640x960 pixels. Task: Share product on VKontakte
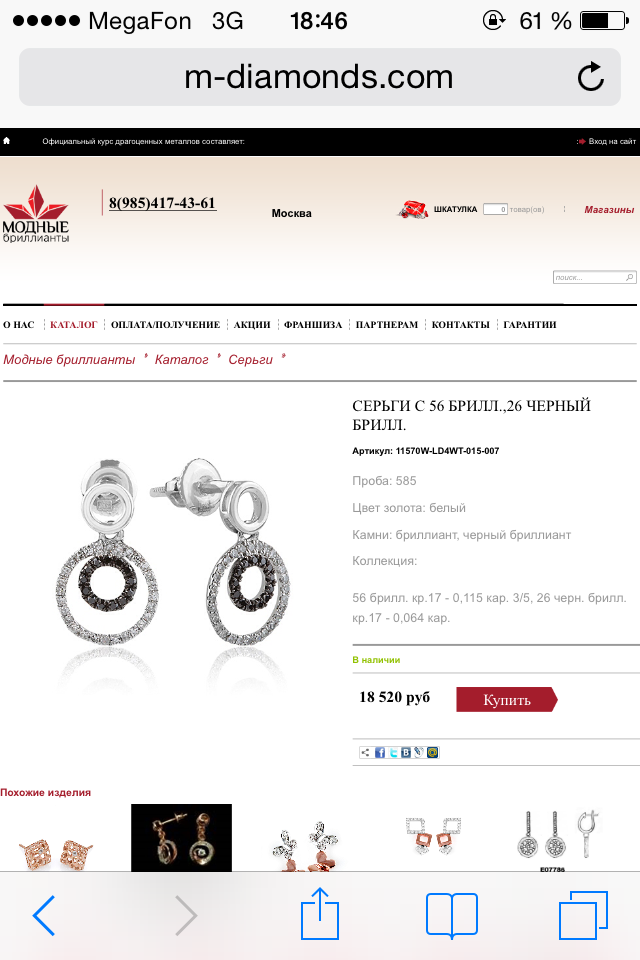pos(406,752)
